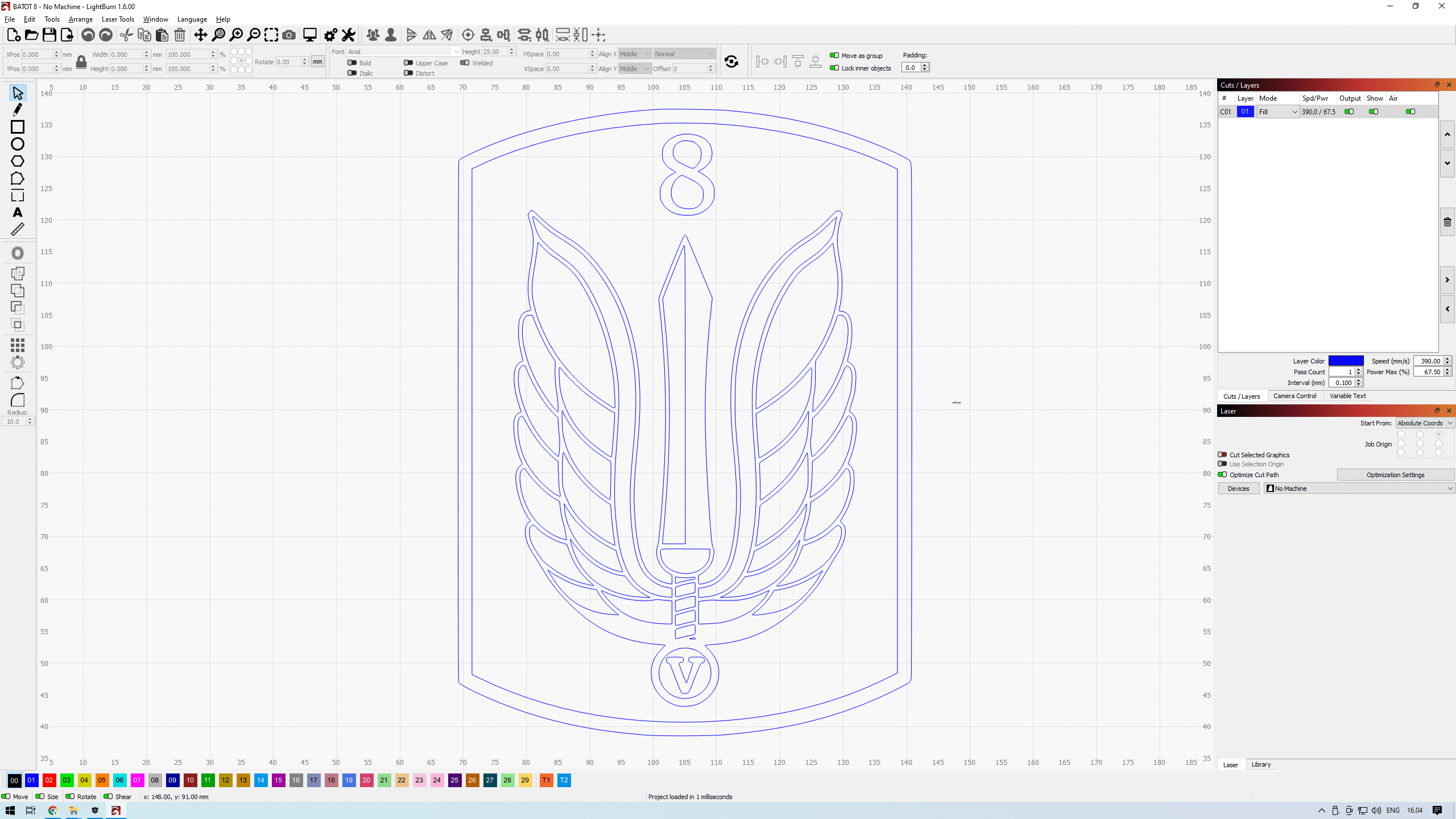Select the Create Text tool
Viewport: 1456px width, 819px height.
pyautogui.click(x=18, y=213)
